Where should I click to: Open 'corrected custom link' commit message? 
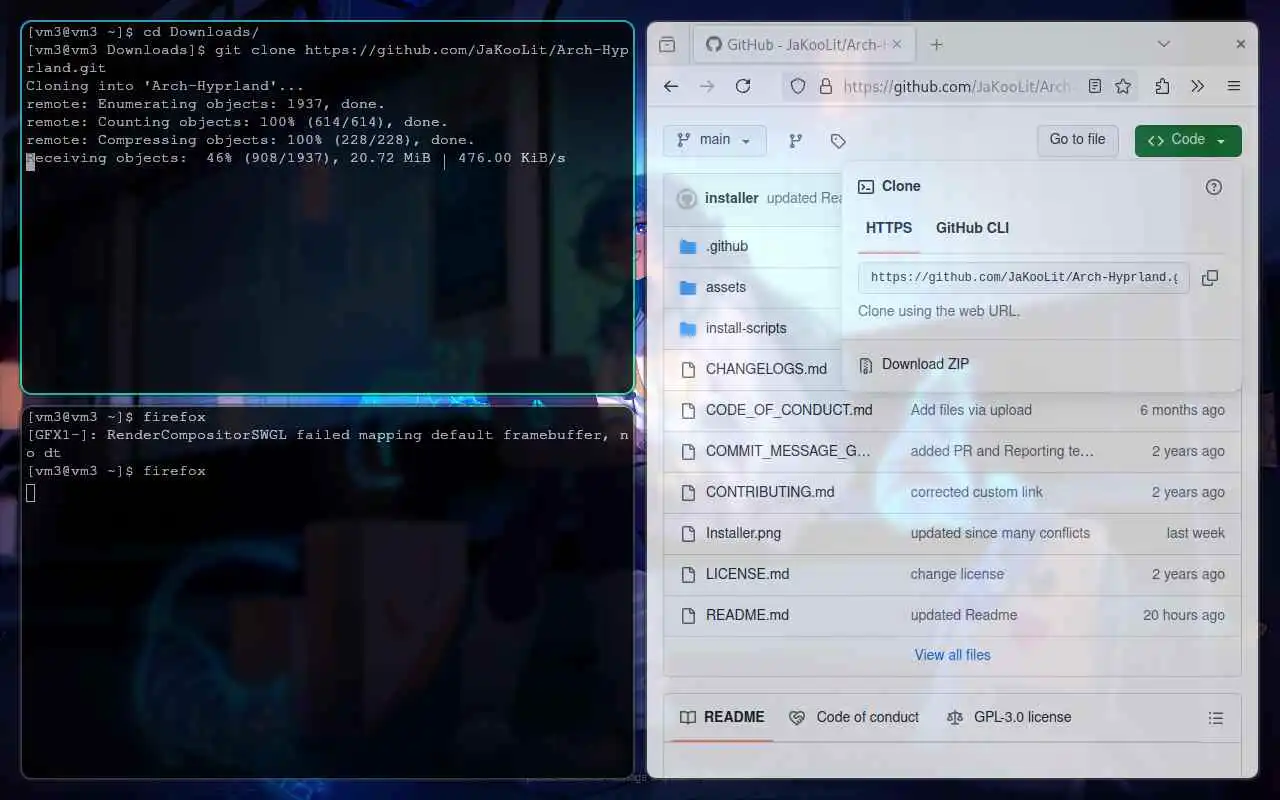[976, 492]
